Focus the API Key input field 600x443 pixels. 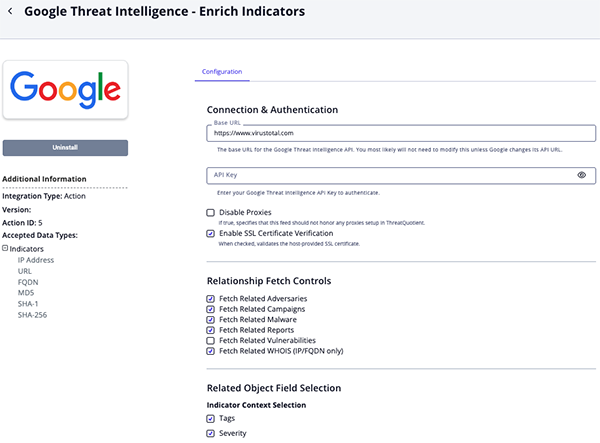(401, 175)
